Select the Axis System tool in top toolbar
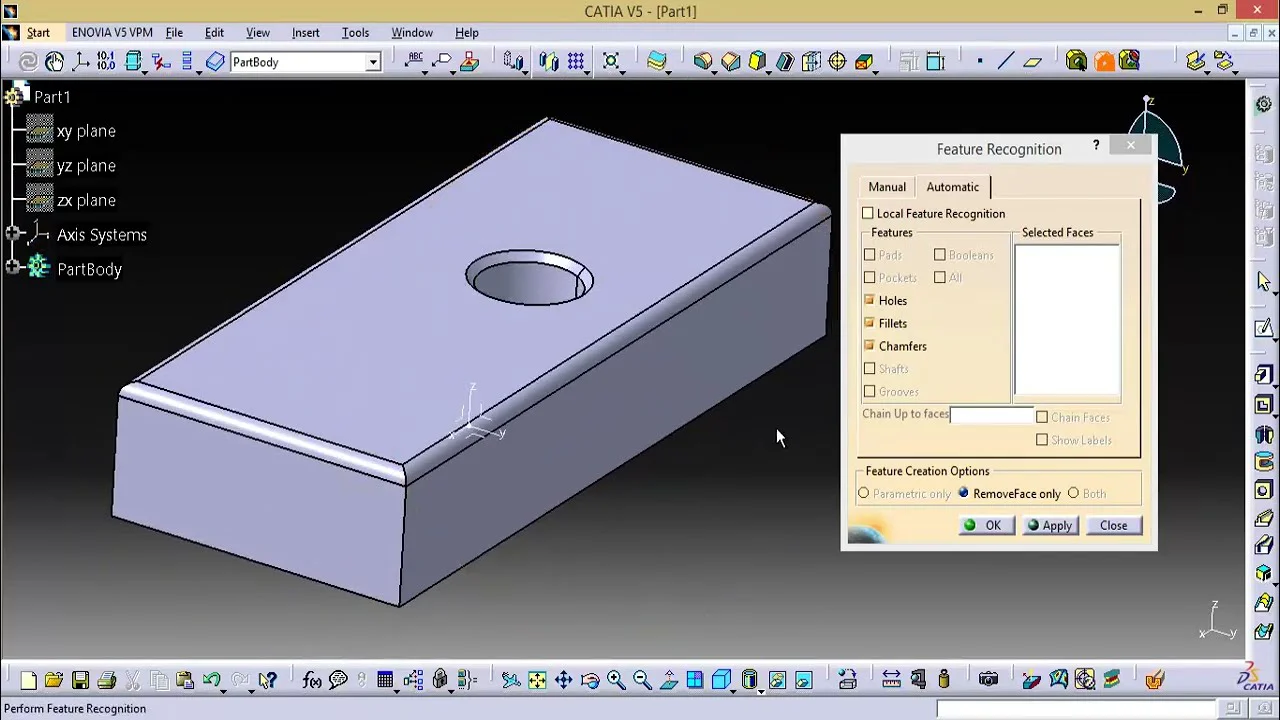The image size is (1280, 720). [81, 62]
